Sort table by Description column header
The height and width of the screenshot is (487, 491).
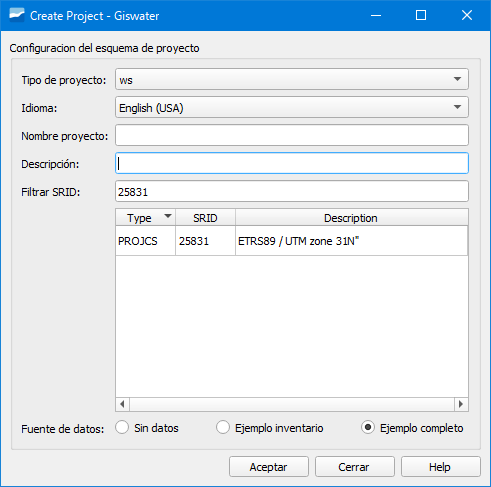tap(351, 218)
